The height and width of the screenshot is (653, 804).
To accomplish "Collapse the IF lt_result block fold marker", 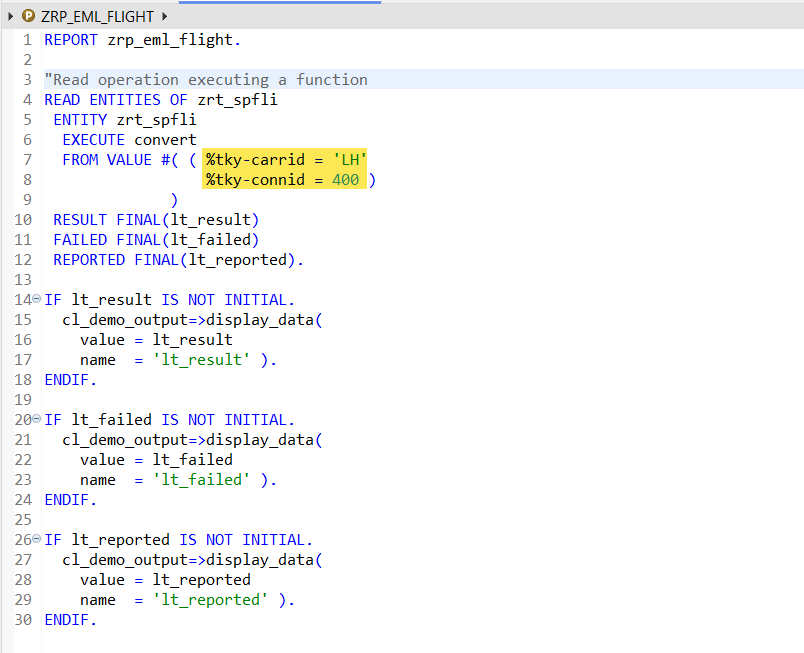I will click(36, 298).
